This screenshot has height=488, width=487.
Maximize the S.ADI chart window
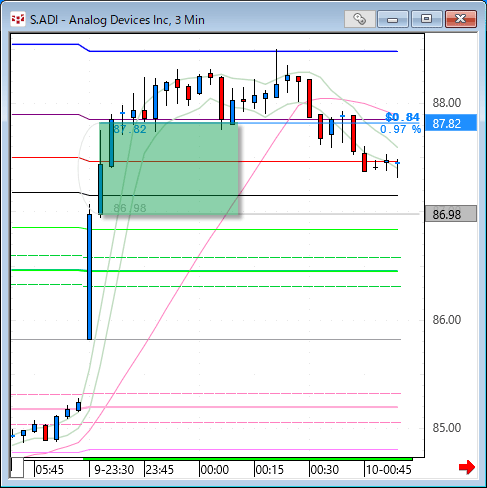(426, 19)
